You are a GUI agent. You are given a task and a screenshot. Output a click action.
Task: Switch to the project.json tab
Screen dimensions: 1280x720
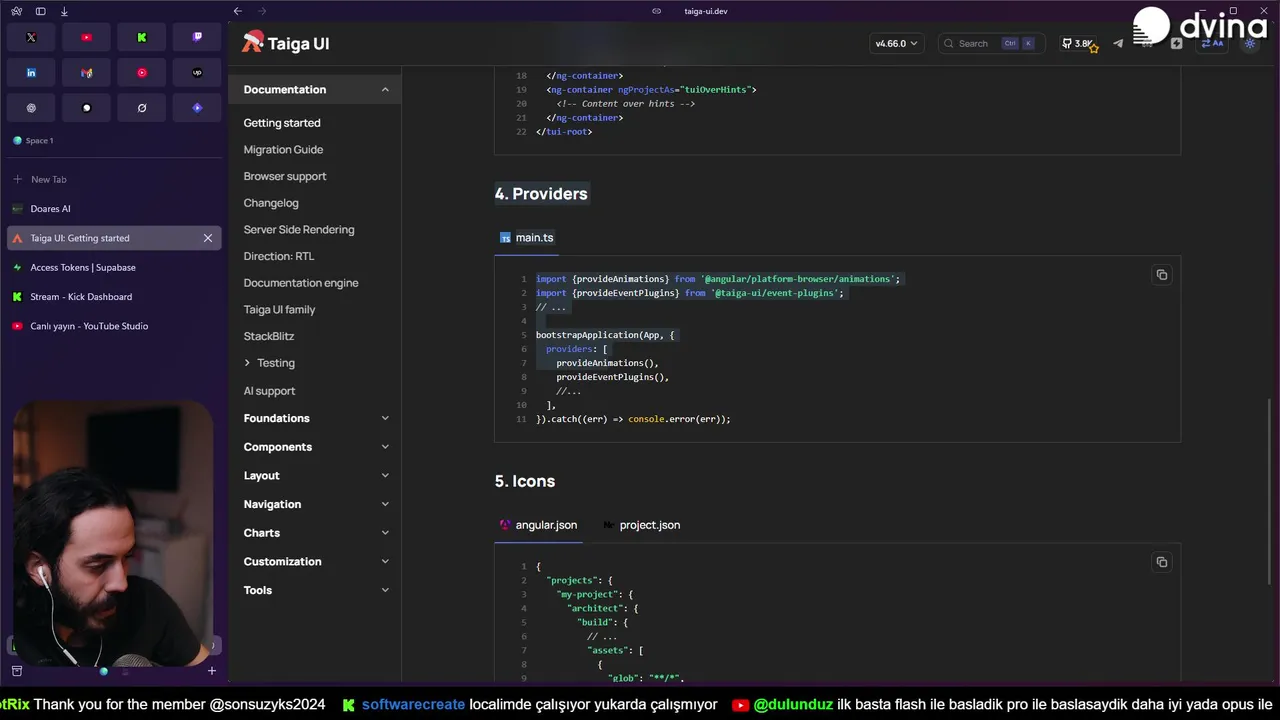click(641, 525)
